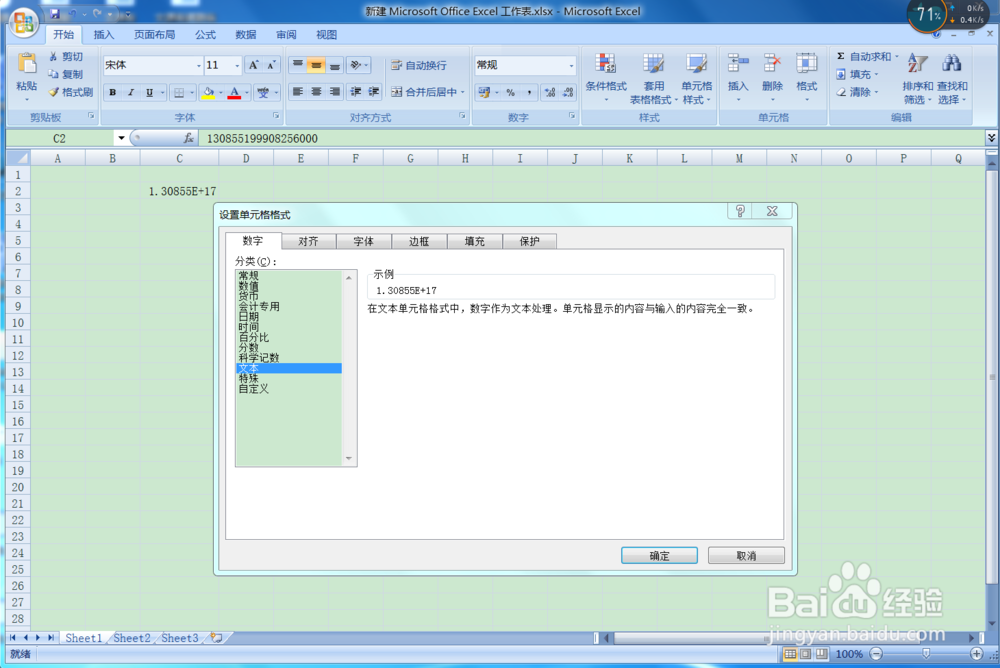Open the fill color dropdown arrow
Screen dimensions: 1000x668
[x=221, y=93]
